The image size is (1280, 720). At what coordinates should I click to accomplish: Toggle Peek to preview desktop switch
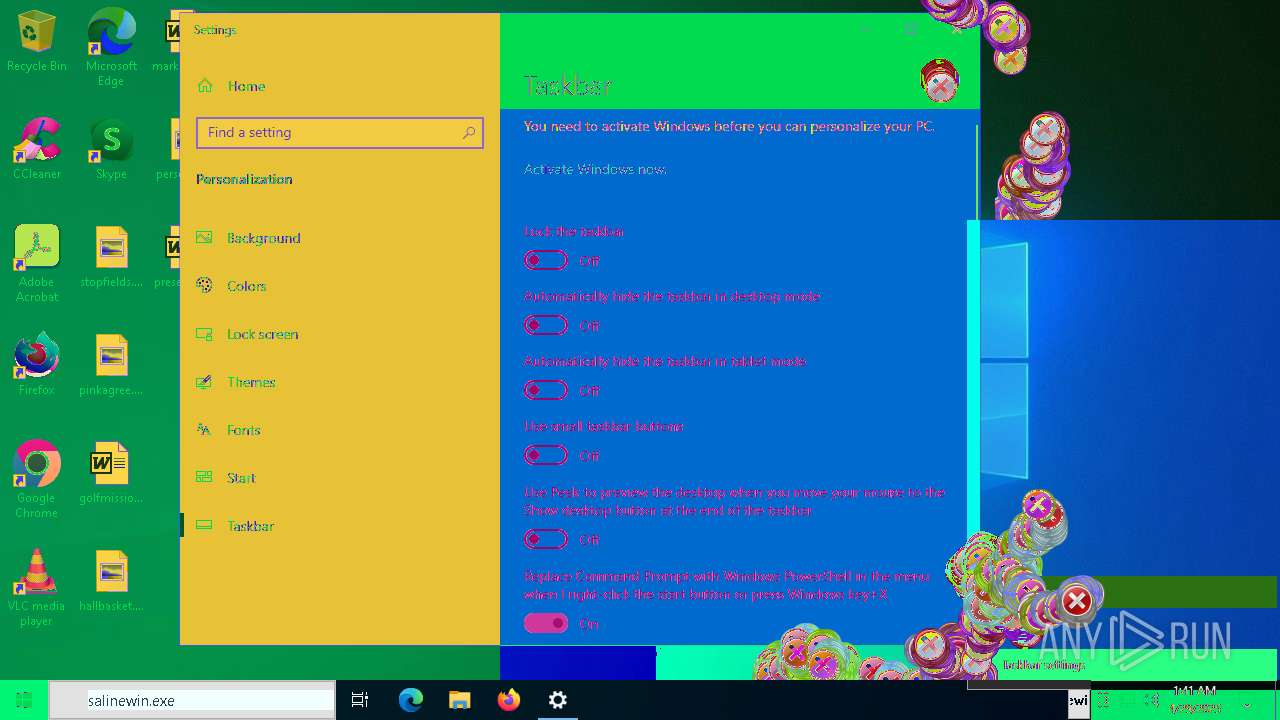point(546,539)
